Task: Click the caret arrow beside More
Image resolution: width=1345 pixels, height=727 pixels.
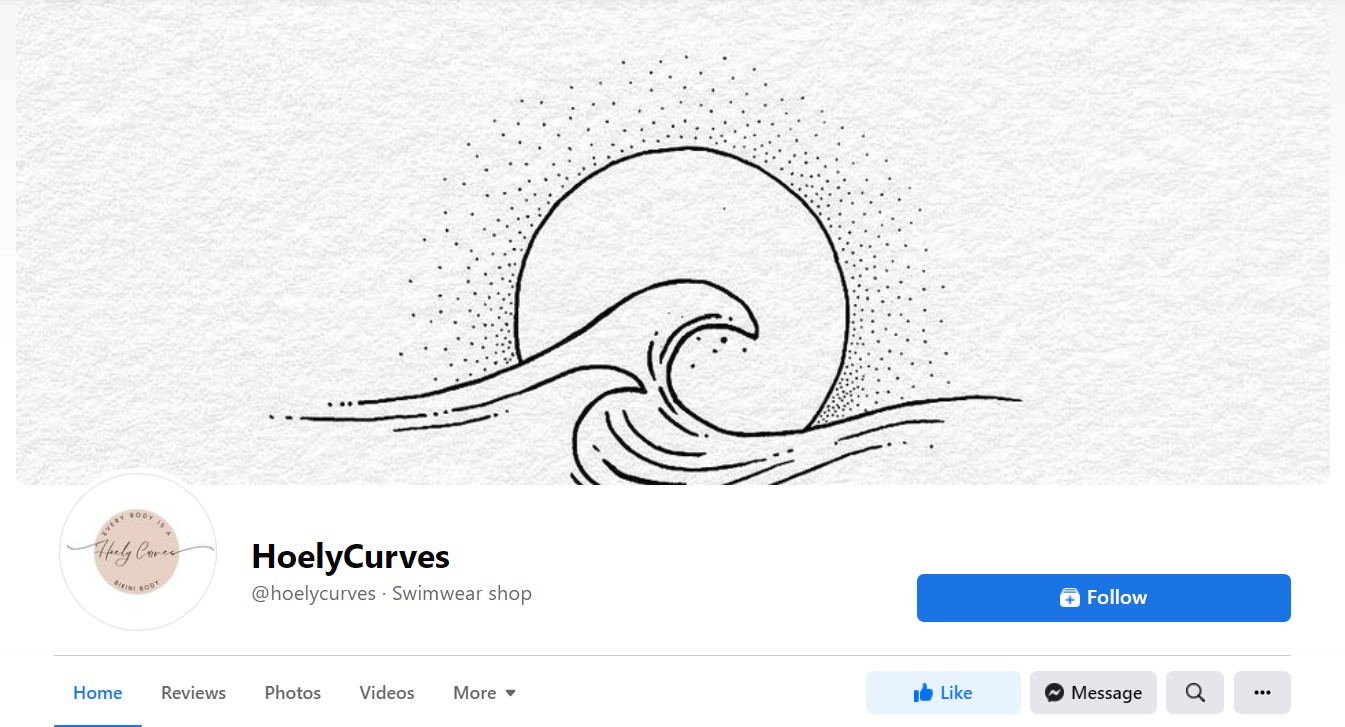Action: click(x=510, y=693)
